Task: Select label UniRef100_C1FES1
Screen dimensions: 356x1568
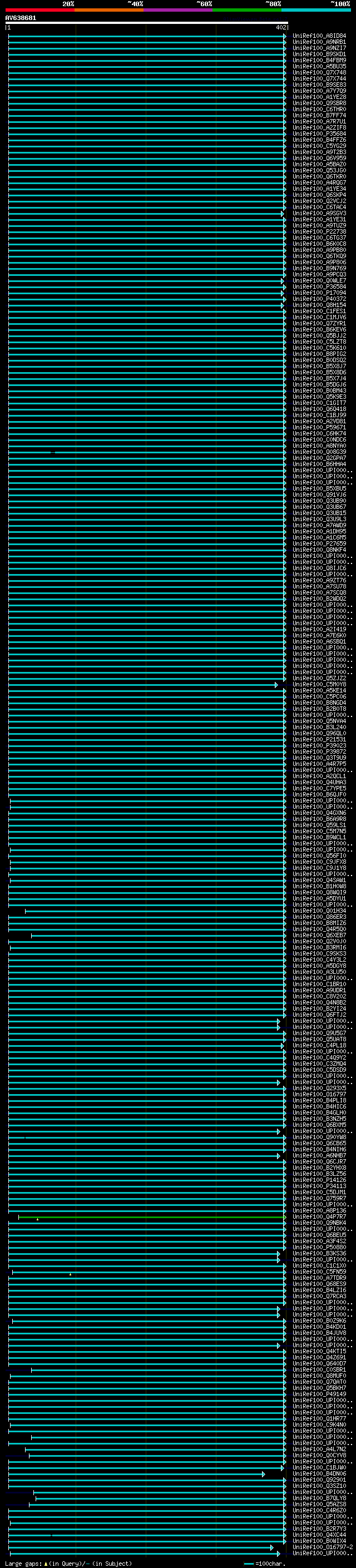Action: (x=319, y=311)
